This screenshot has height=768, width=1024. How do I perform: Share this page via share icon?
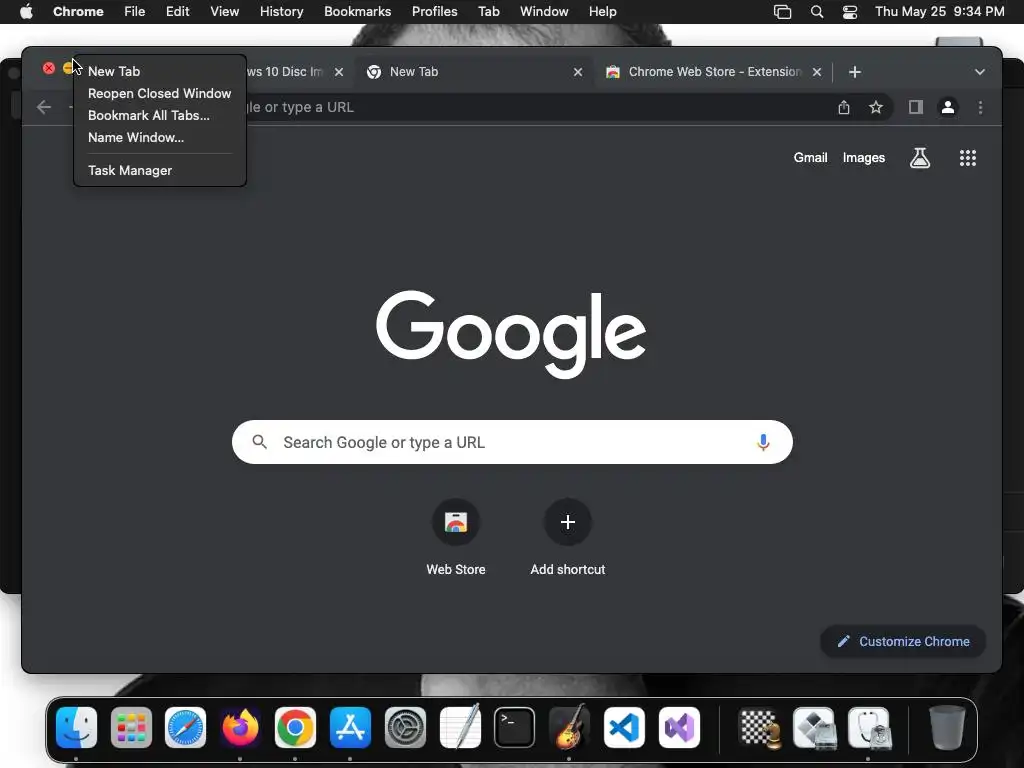pos(844,107)
